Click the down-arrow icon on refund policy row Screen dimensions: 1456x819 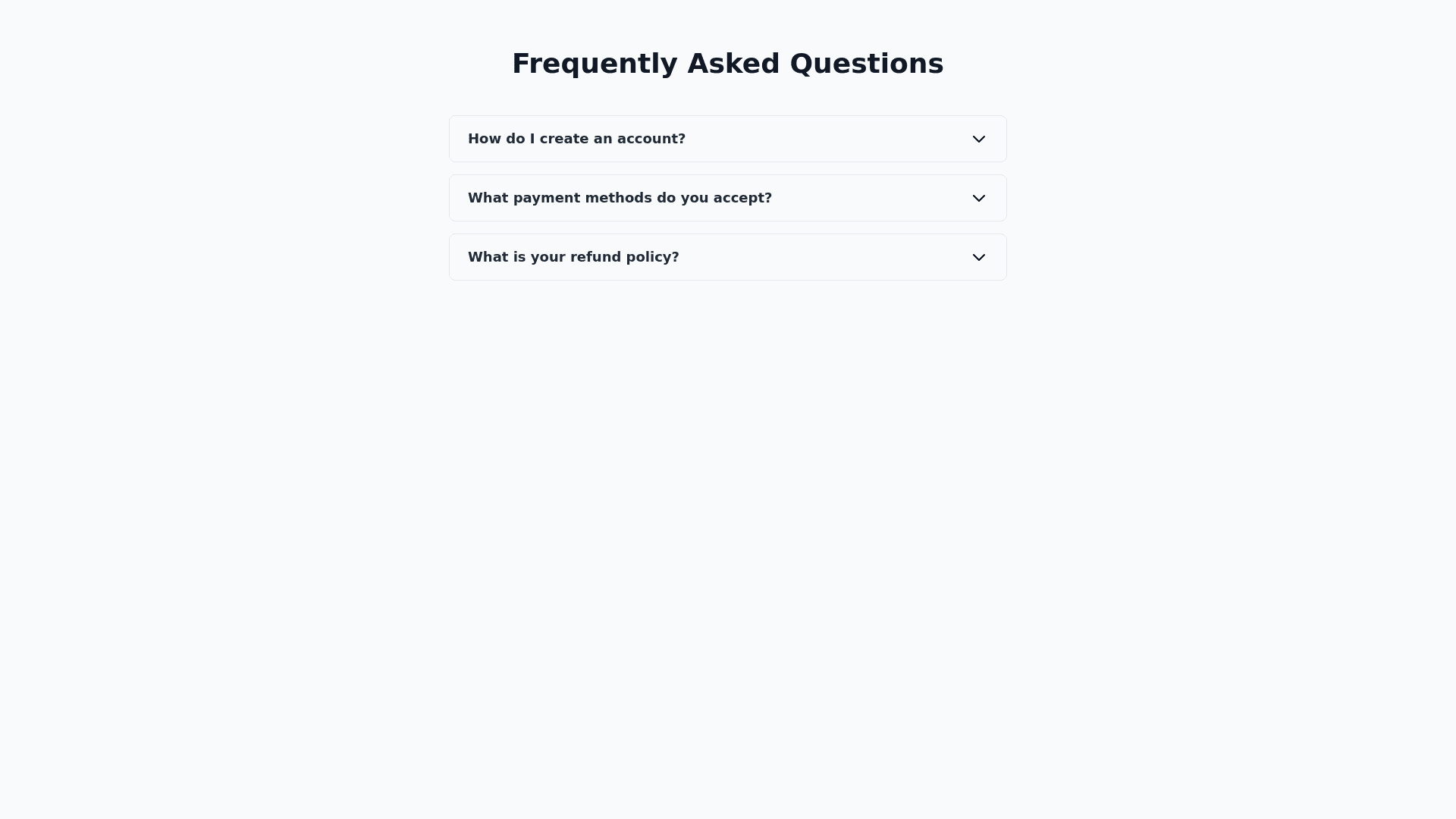pyautogui.click(x=978, y=257)
